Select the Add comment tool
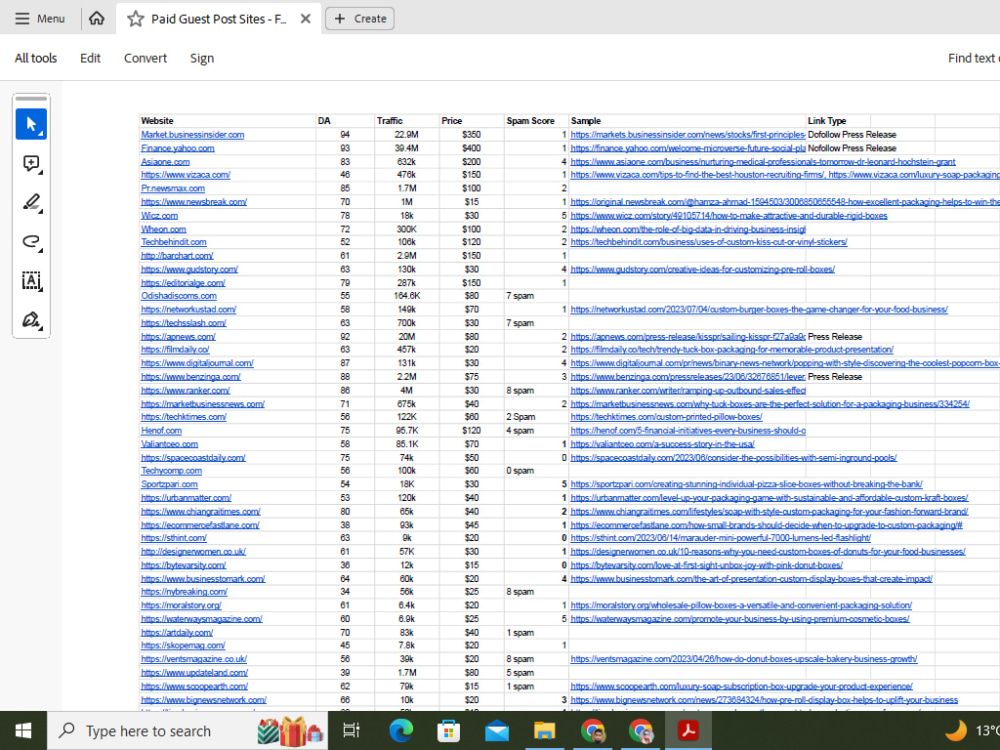This screenshot has width=1000, height=750. pyautogui.click(x=31, y=164)
